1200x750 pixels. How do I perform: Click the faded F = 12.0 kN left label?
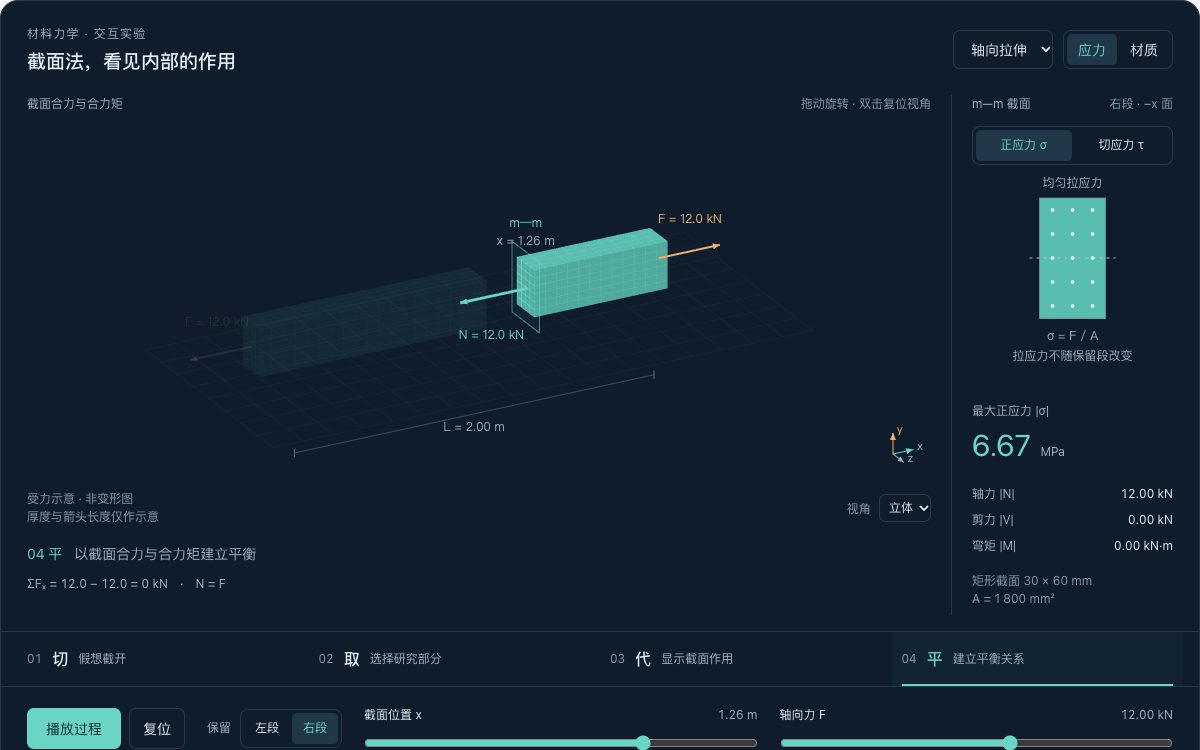click(x=217, y=322)
